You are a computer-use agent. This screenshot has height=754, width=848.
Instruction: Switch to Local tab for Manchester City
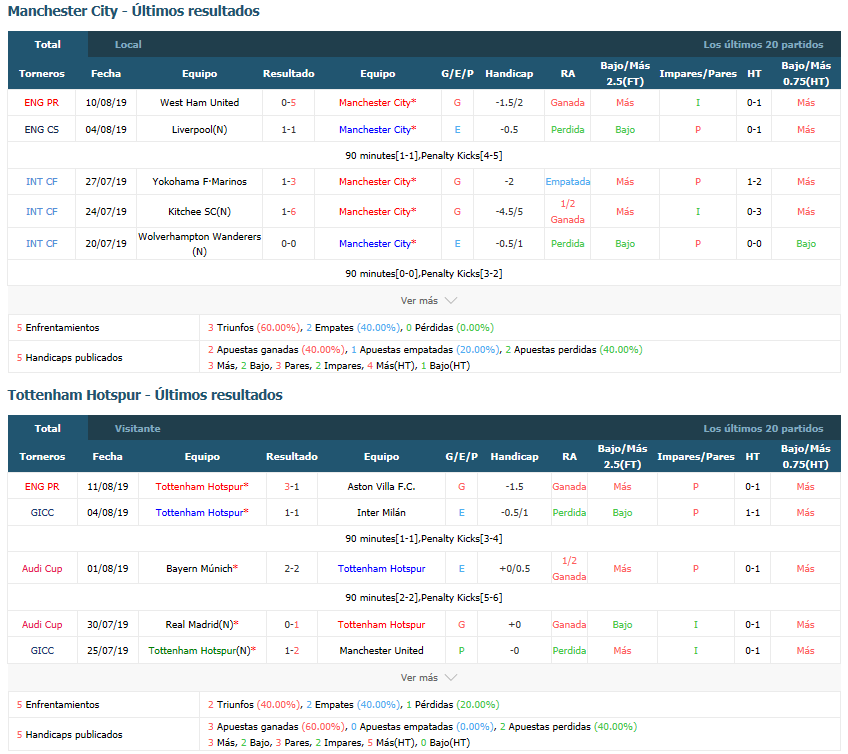pos(128,44)
